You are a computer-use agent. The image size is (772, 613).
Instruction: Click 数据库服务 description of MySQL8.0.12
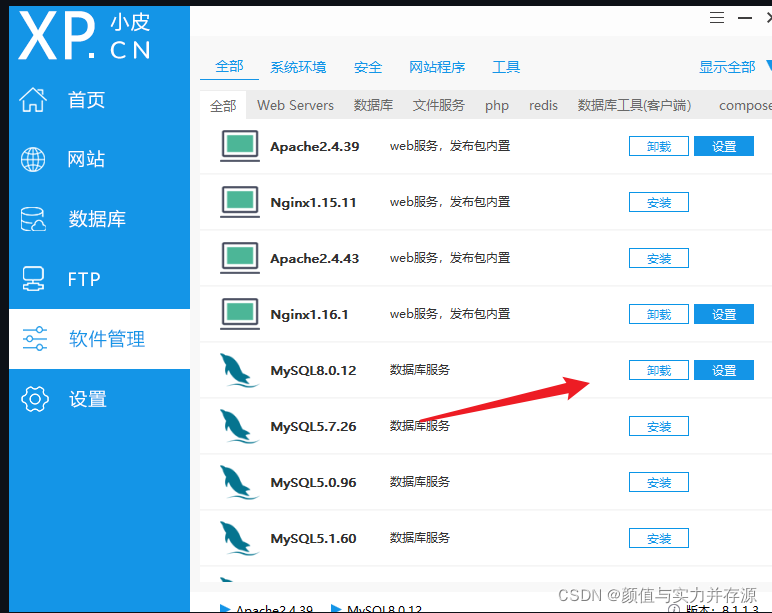419,370
